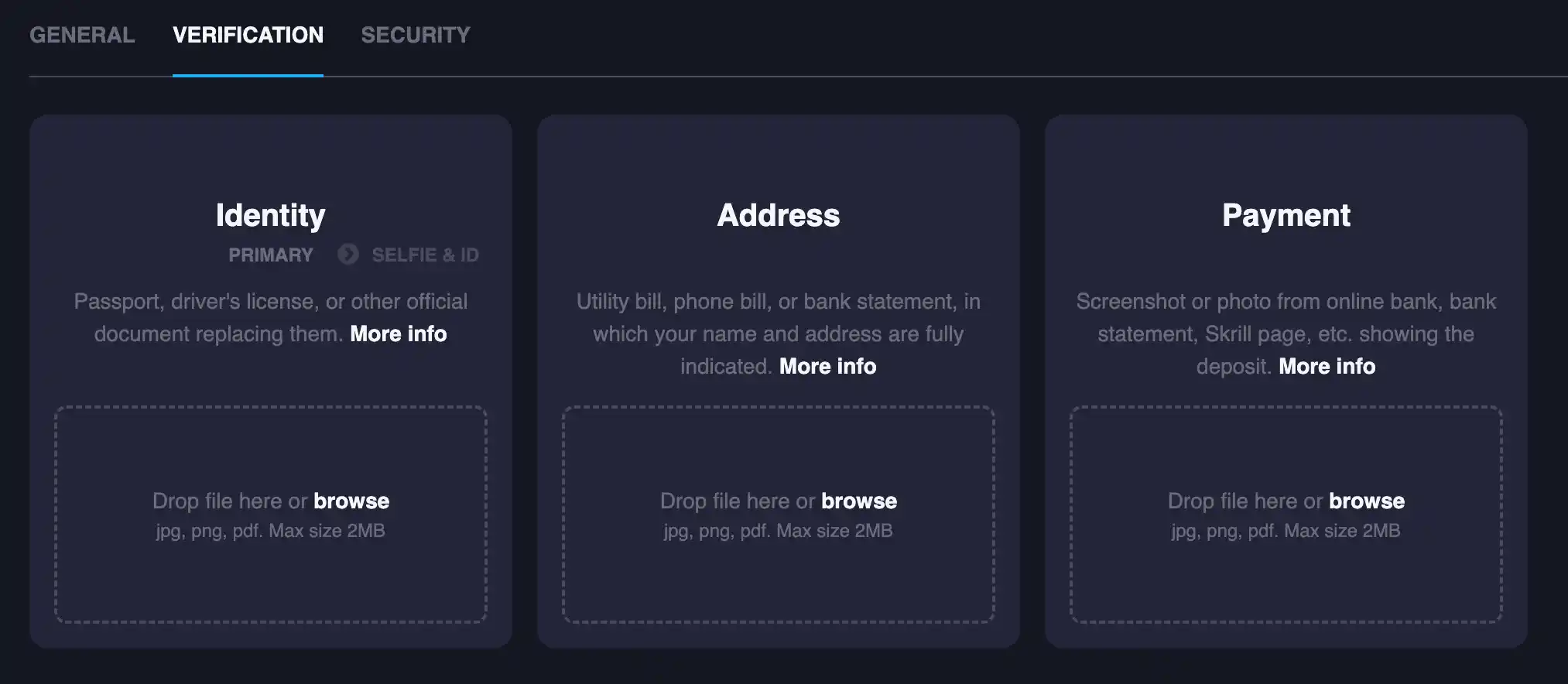Select the SELFIE & ID step under Identity
The height and width of the screenshot is (684, 1568).
[x=426, y=255]
